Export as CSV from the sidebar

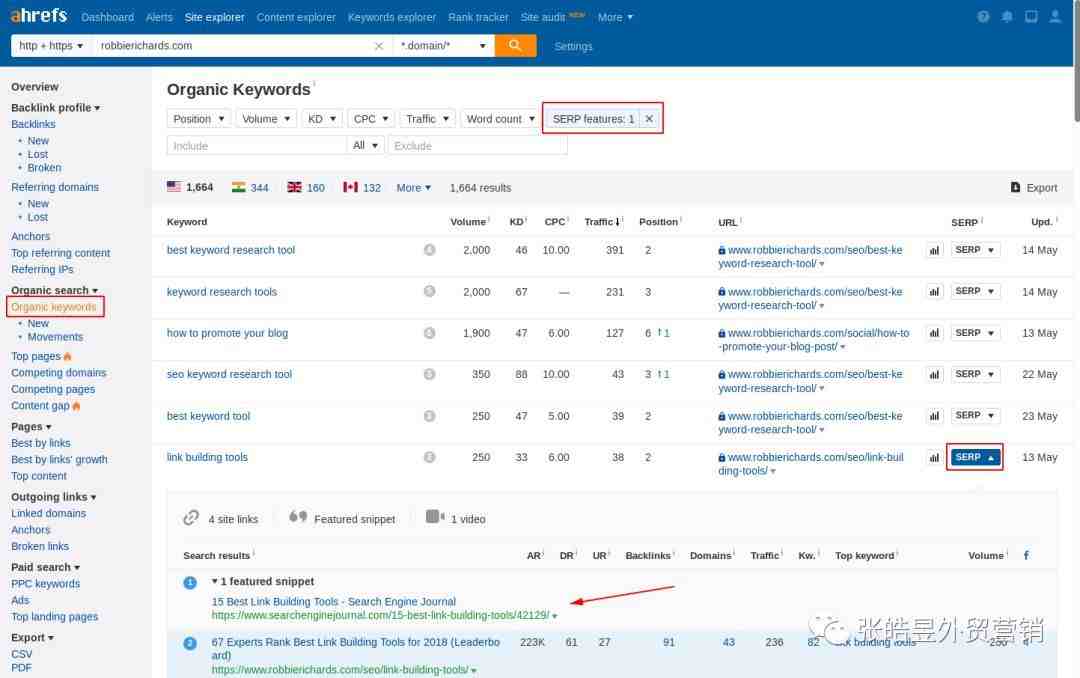(x=21, y=654)
